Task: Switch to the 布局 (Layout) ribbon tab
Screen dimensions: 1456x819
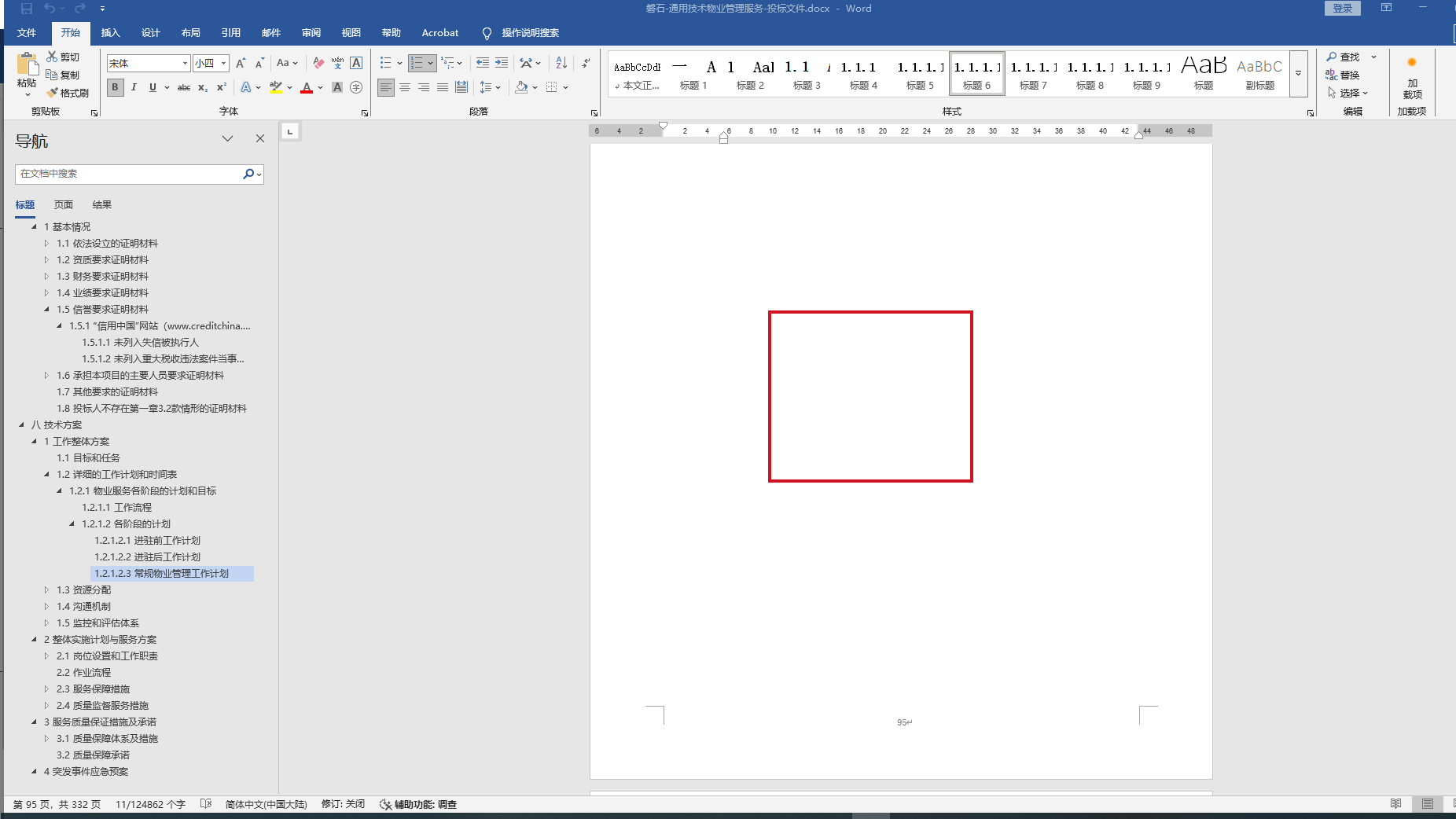Action: 190,32
